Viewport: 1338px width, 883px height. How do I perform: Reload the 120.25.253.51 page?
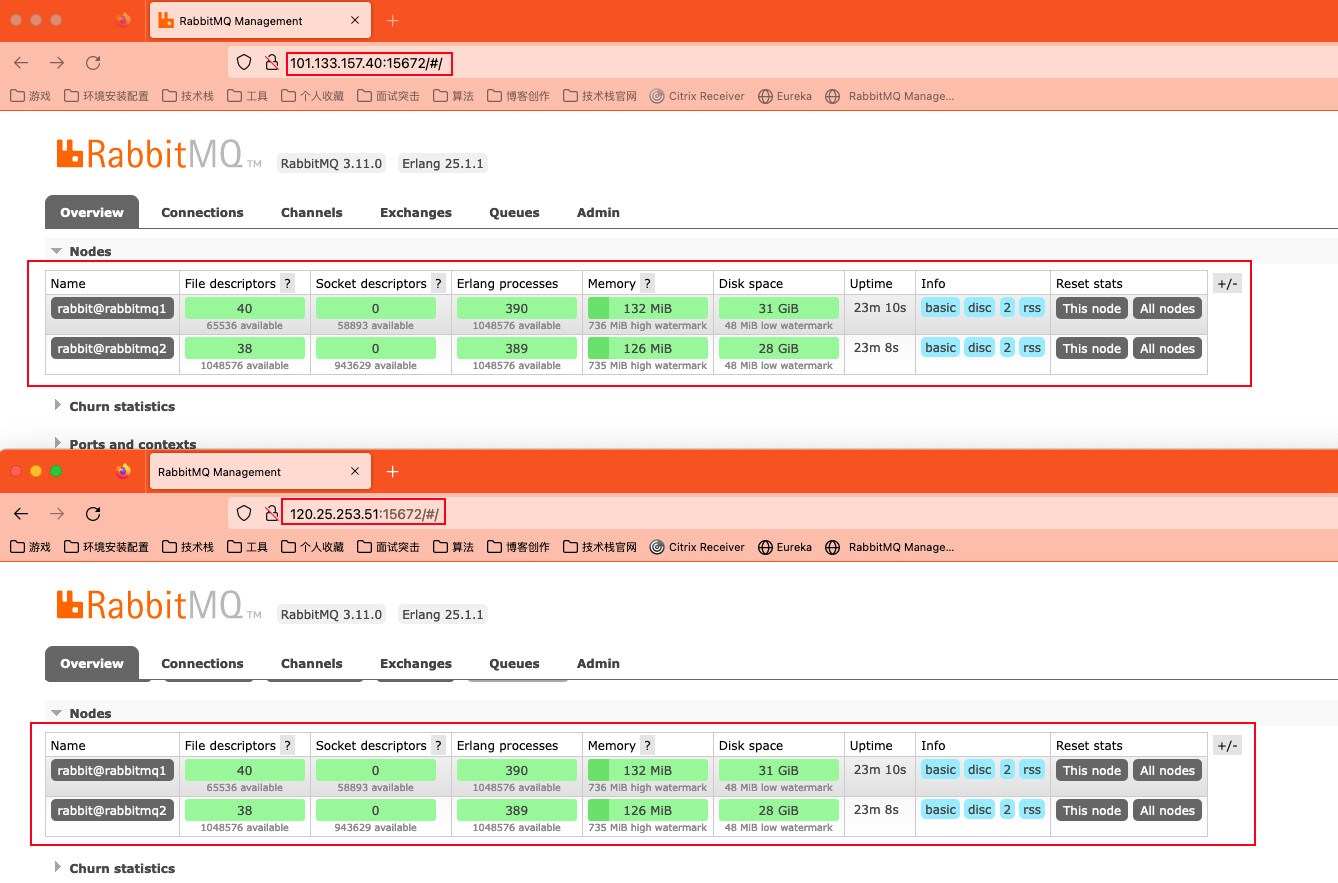click(93, 513)
